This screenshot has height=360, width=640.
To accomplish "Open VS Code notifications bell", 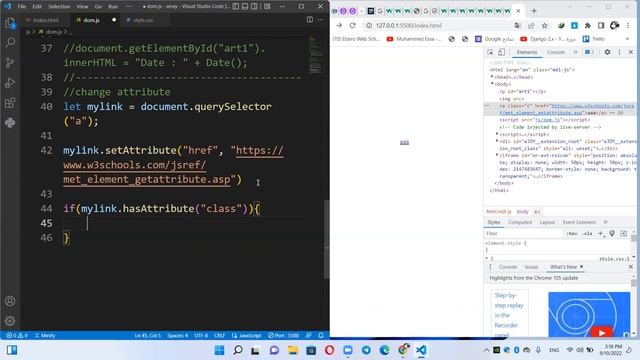I will (x=321, y=336).
